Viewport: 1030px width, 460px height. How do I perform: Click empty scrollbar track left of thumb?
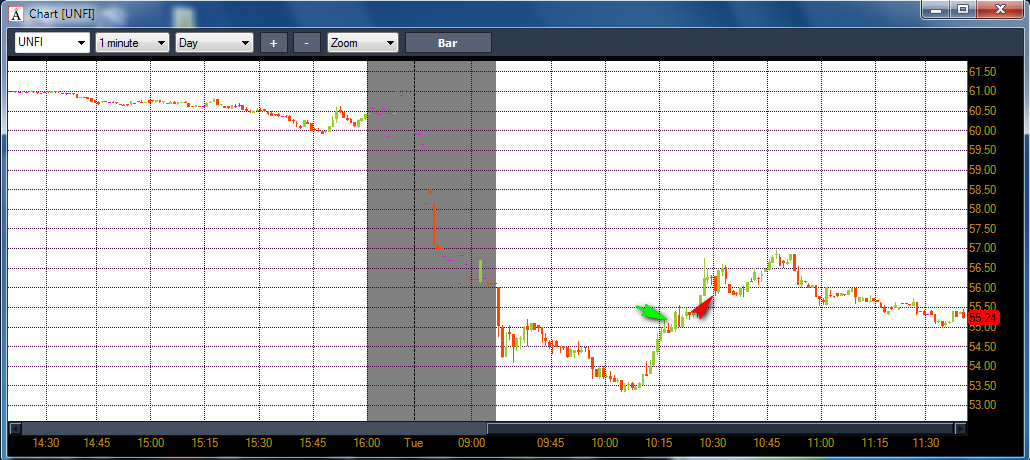point(253,428)
